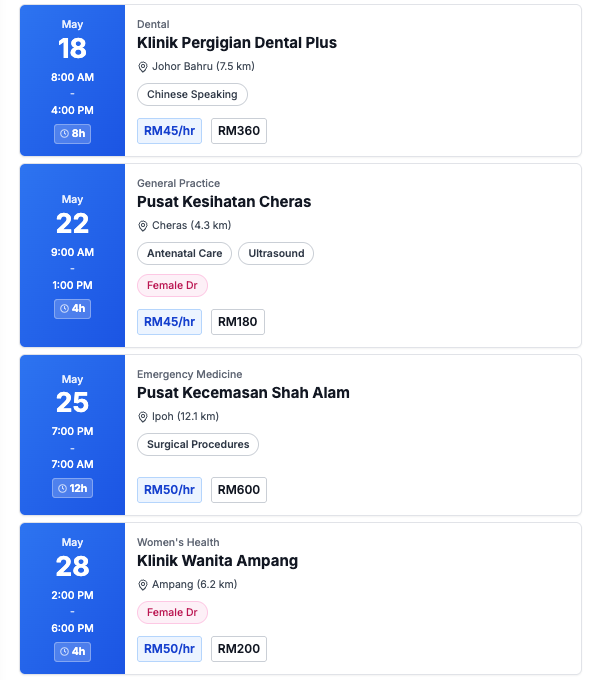Open Klinik Pergigian Dental Plus listing
This screenshot has height=680, width=593.
coord(237,42)
